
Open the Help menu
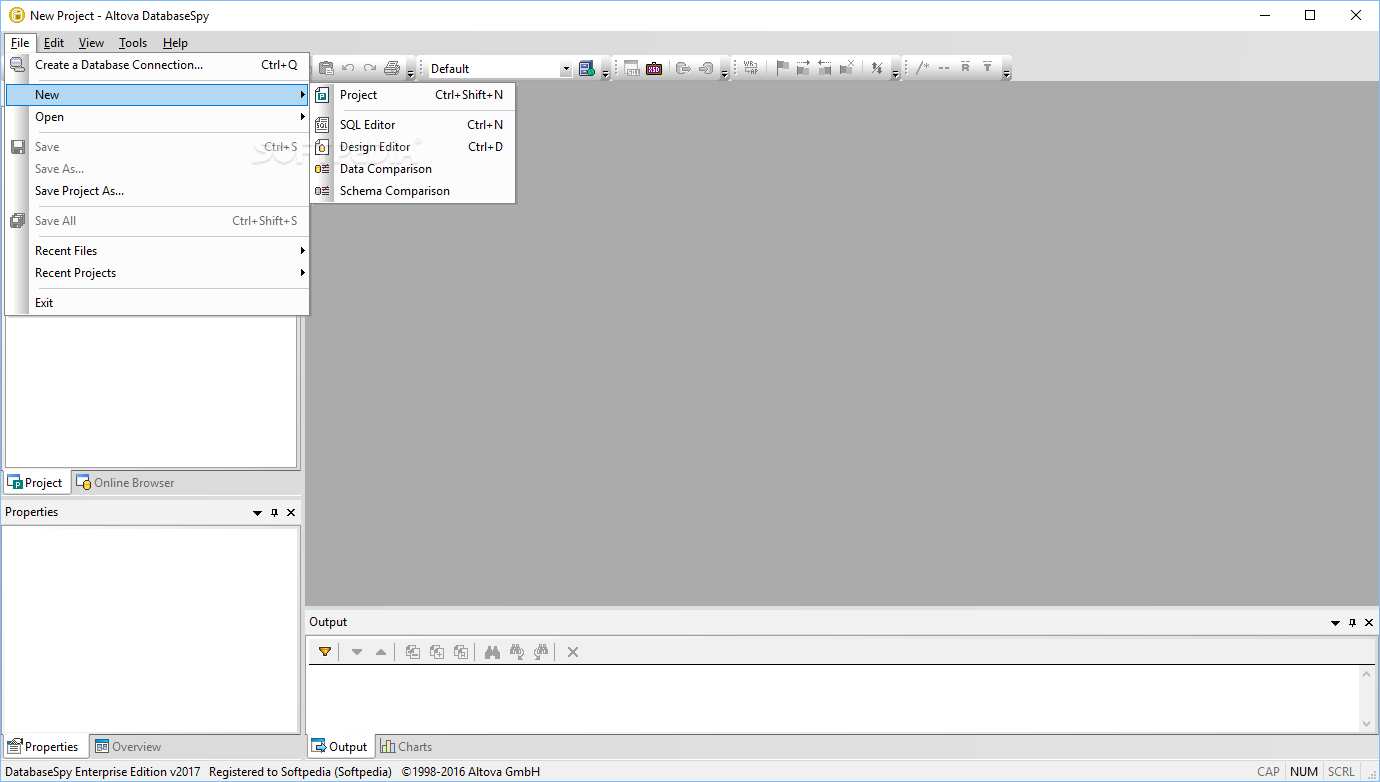(x=175, y=43)
